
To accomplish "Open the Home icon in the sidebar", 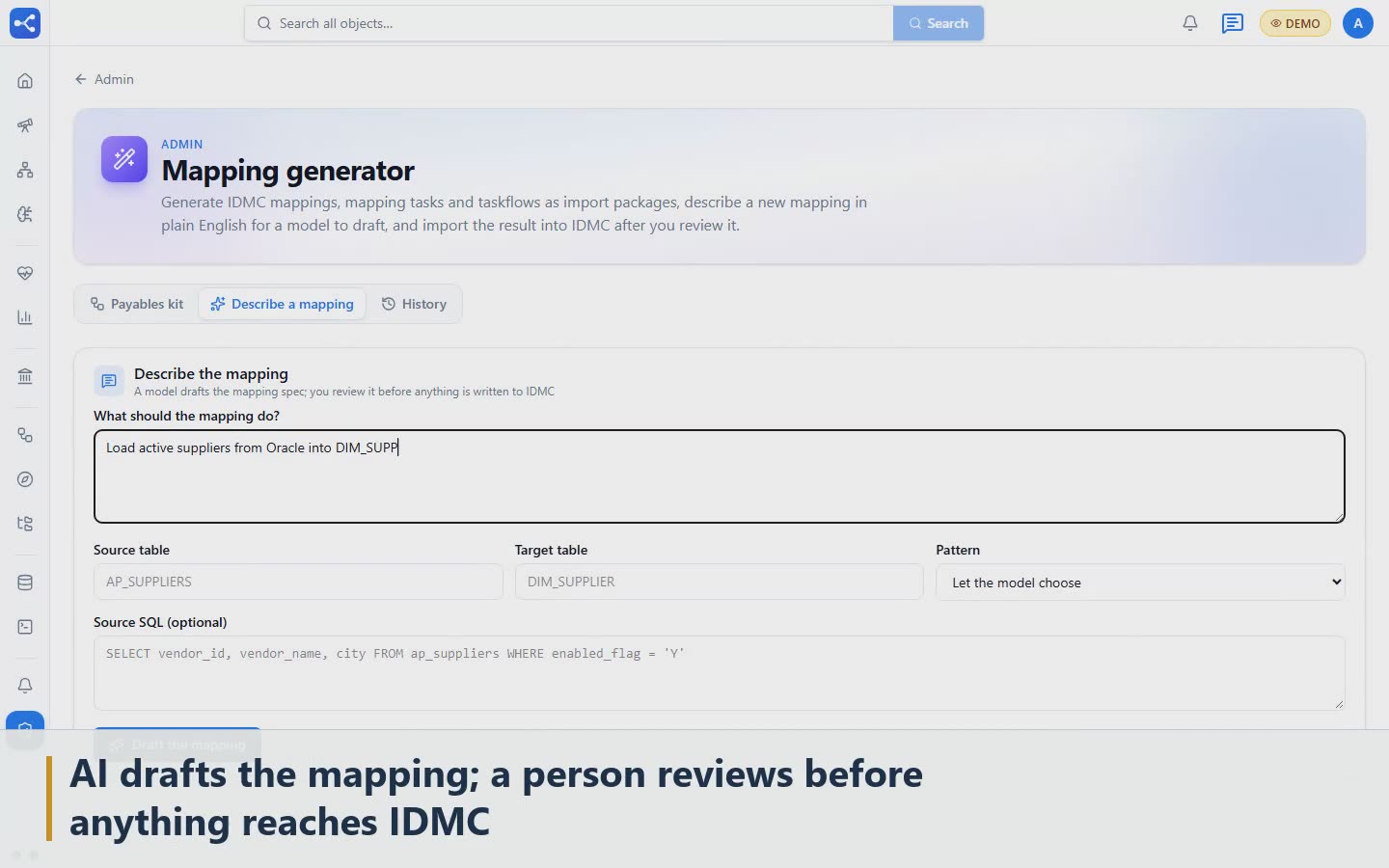I will point(25,81).
